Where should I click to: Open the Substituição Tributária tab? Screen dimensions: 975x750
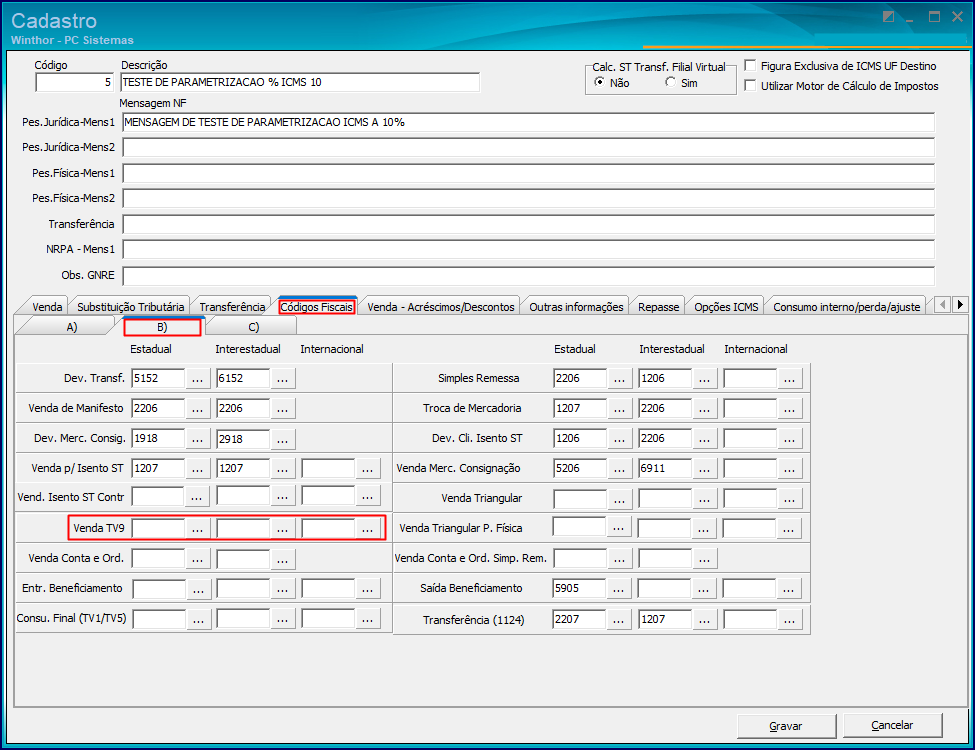[x=131, y=307]
